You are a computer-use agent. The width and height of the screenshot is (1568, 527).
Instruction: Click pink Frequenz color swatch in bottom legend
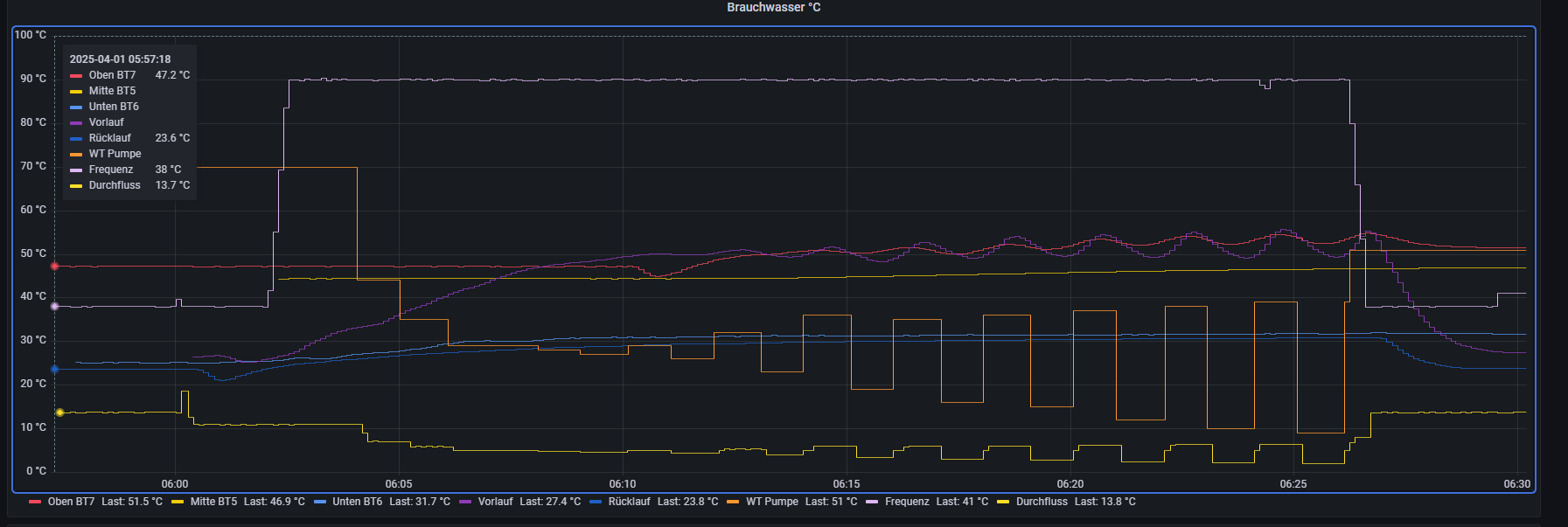[872, 502]
